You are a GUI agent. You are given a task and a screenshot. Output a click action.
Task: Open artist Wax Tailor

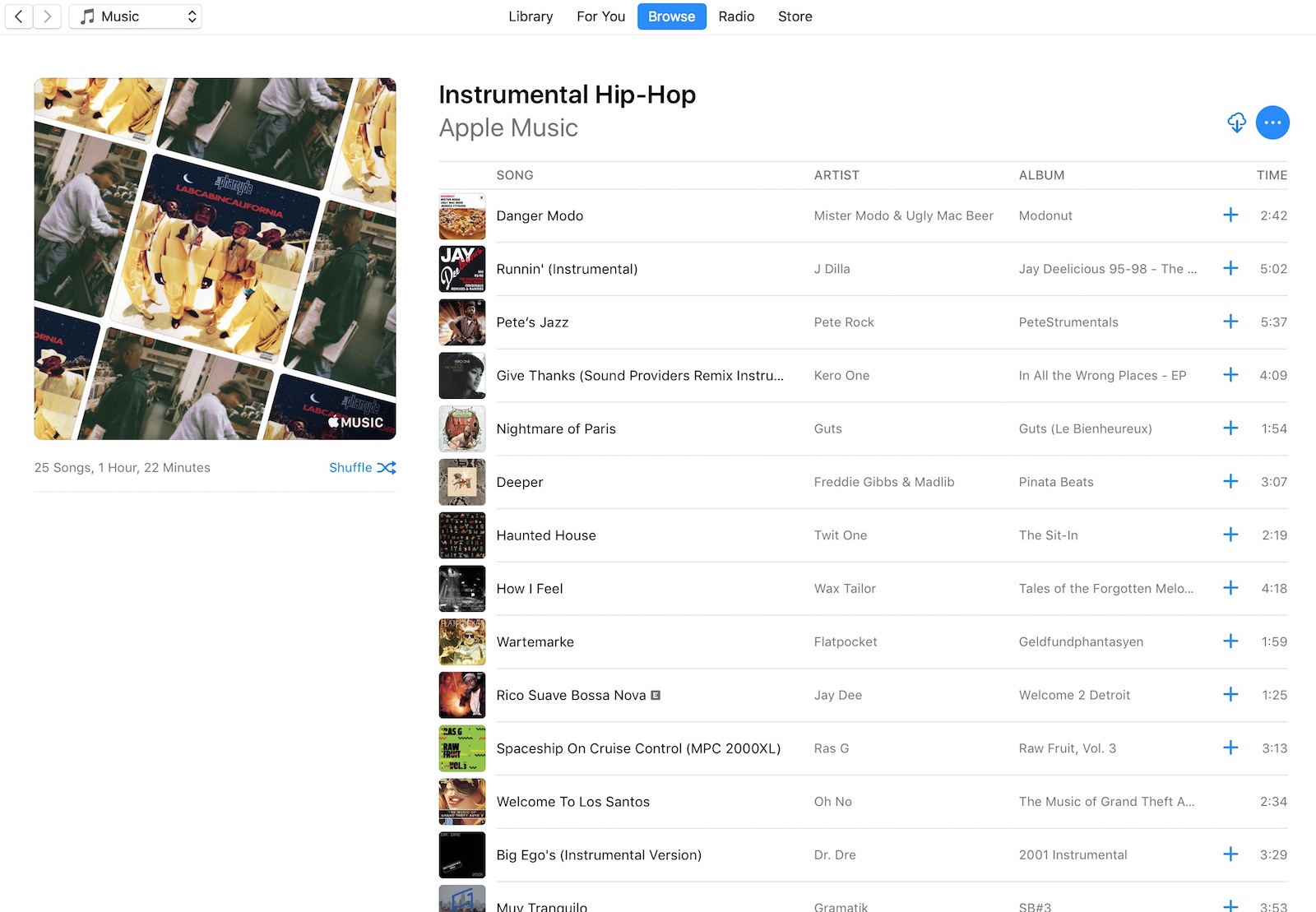pyautogui.click(x=845, y=589)
